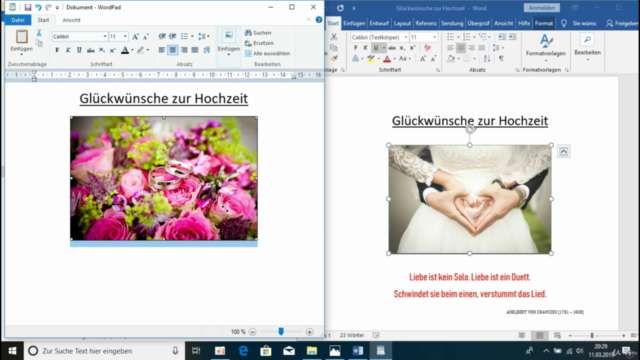Open Word's font size dropdown
The width and height of the screenshot is (640, 360).
[x=434, y=37]
